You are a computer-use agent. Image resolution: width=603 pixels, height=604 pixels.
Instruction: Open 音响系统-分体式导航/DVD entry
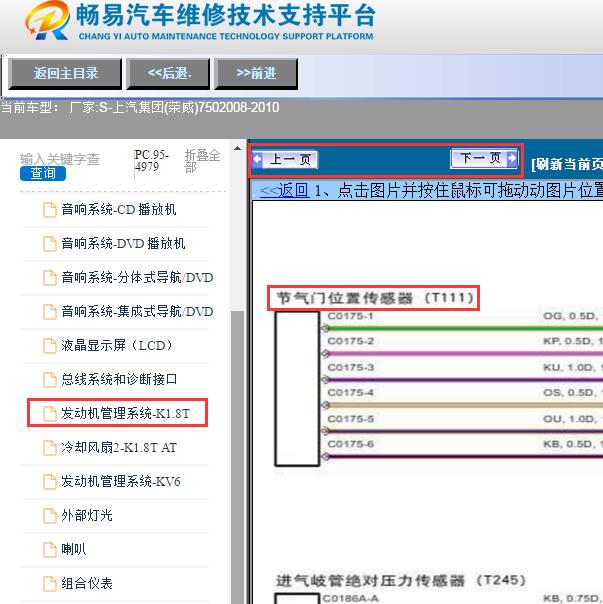pos(137,277)
